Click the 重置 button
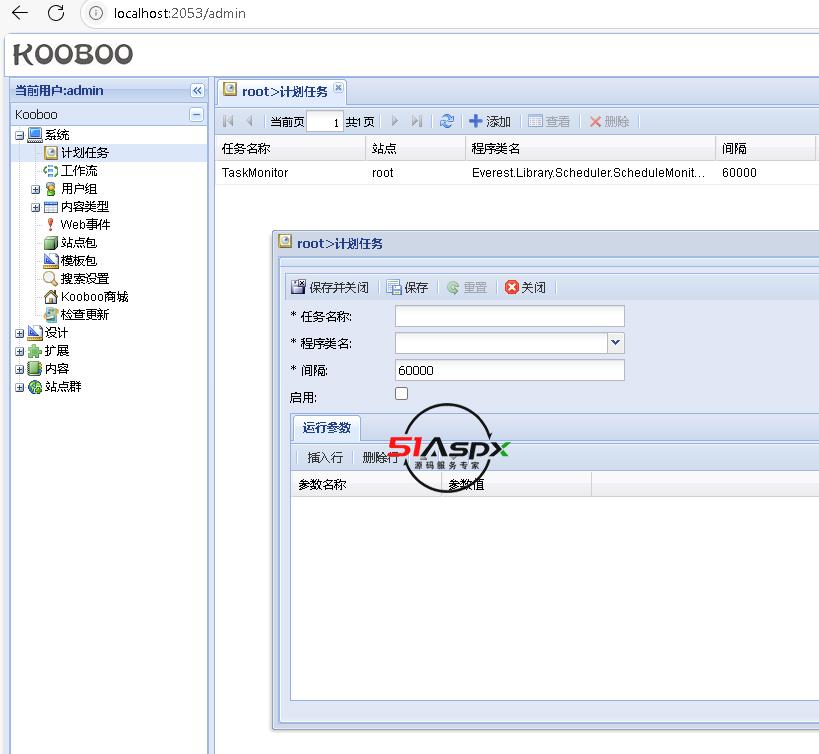Screen dimensions: 819x754 (x=467, y=287)
